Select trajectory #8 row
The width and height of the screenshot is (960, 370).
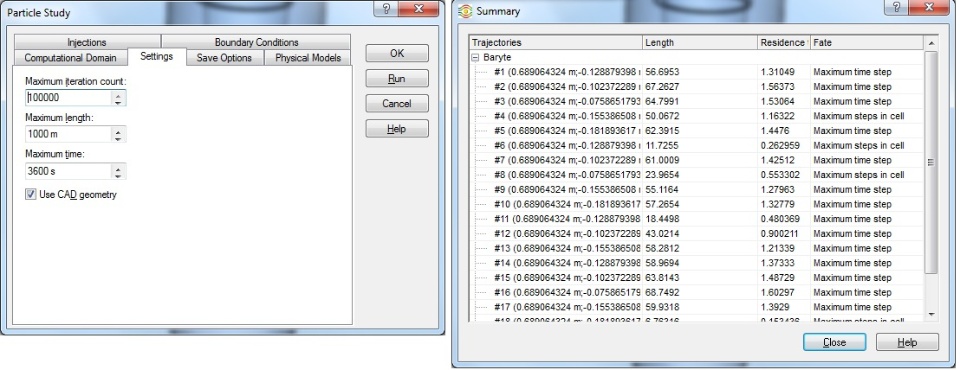(696, 175)
